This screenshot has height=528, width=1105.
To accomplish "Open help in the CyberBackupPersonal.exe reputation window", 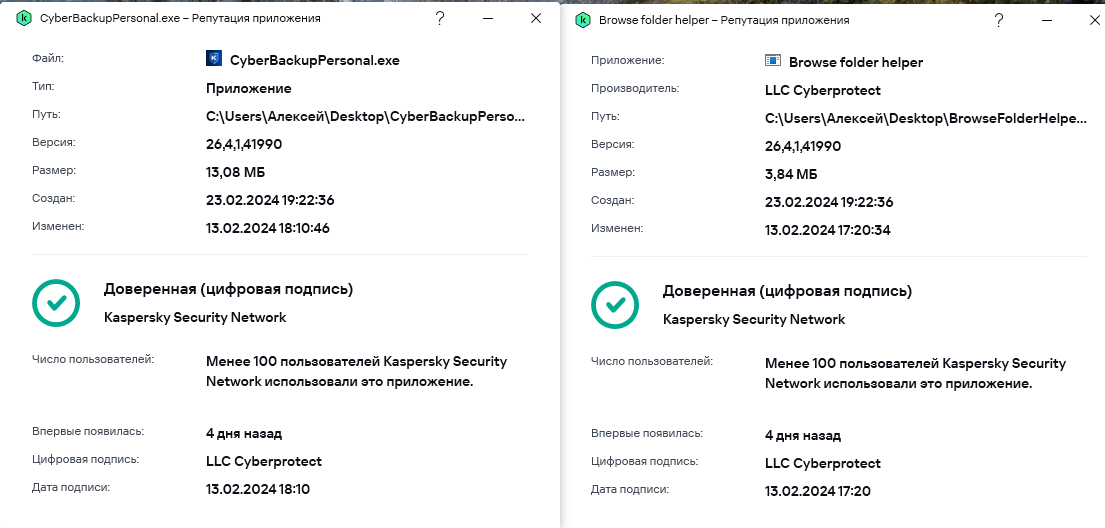I will [440, 19].
